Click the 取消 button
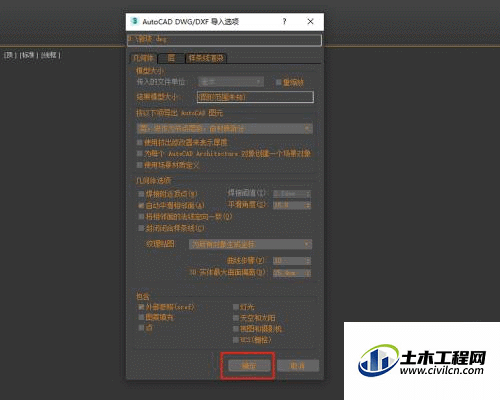 tap(298, 366)
